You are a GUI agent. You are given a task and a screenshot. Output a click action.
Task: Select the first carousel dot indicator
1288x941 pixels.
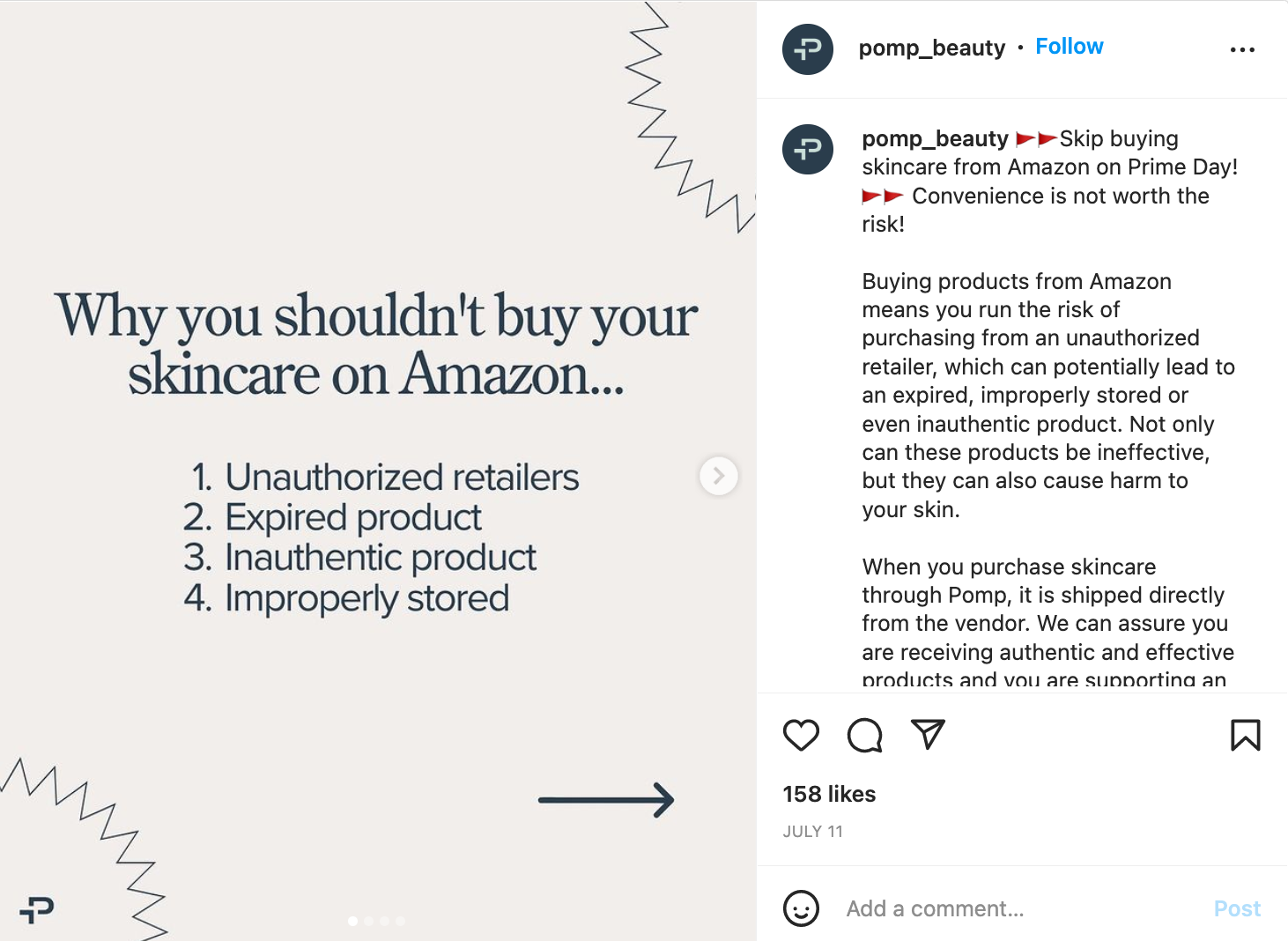353,921
